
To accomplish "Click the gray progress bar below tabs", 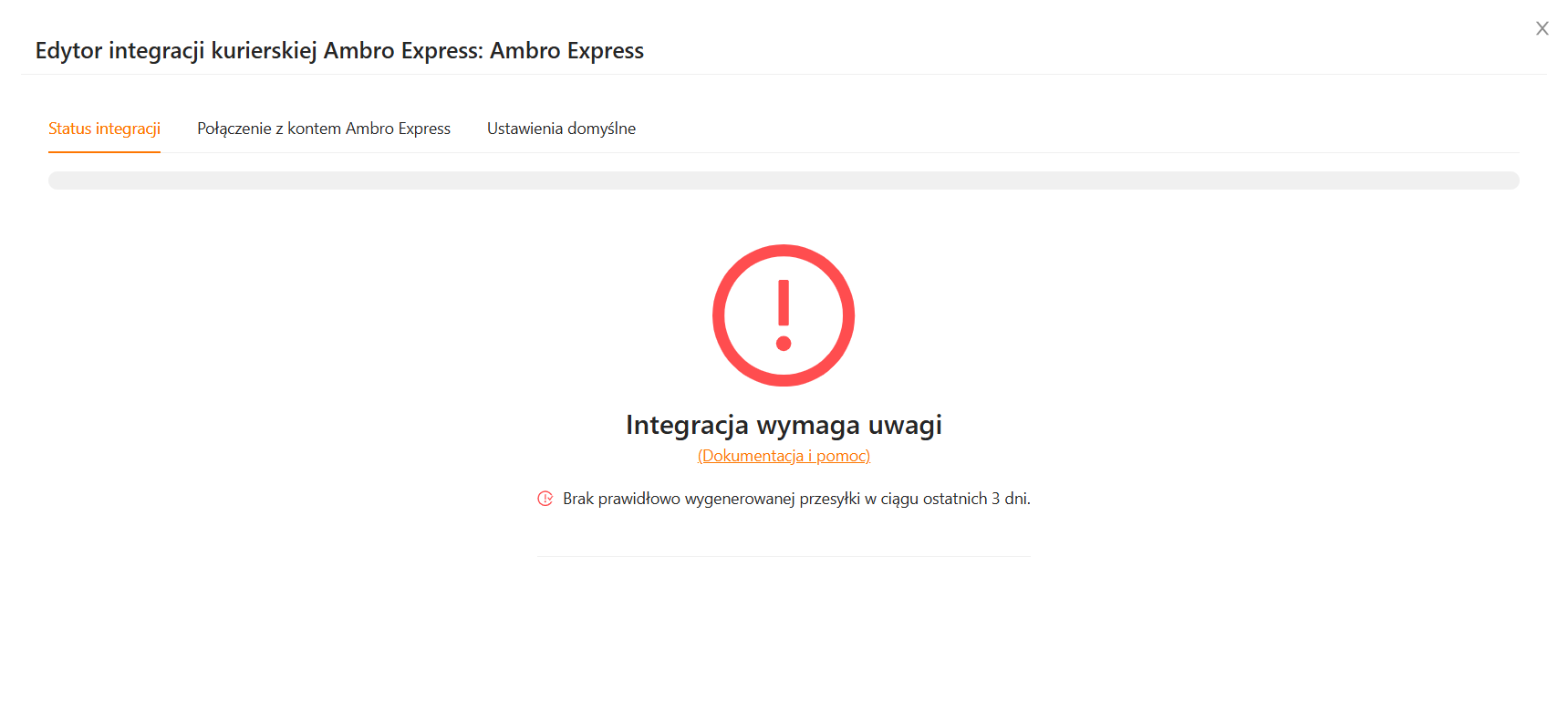I will pyautogui.click(x=784, y=180).
